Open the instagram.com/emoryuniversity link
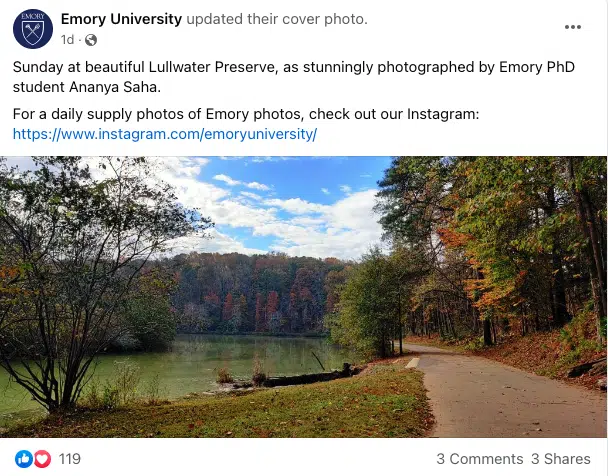Viewport: 608px width, 476px height. tap(165, 133)
